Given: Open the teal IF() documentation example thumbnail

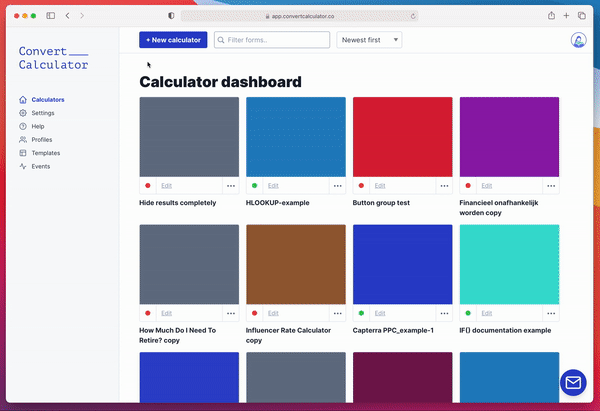Looking at the screenshot, I should tap(509, 264).
